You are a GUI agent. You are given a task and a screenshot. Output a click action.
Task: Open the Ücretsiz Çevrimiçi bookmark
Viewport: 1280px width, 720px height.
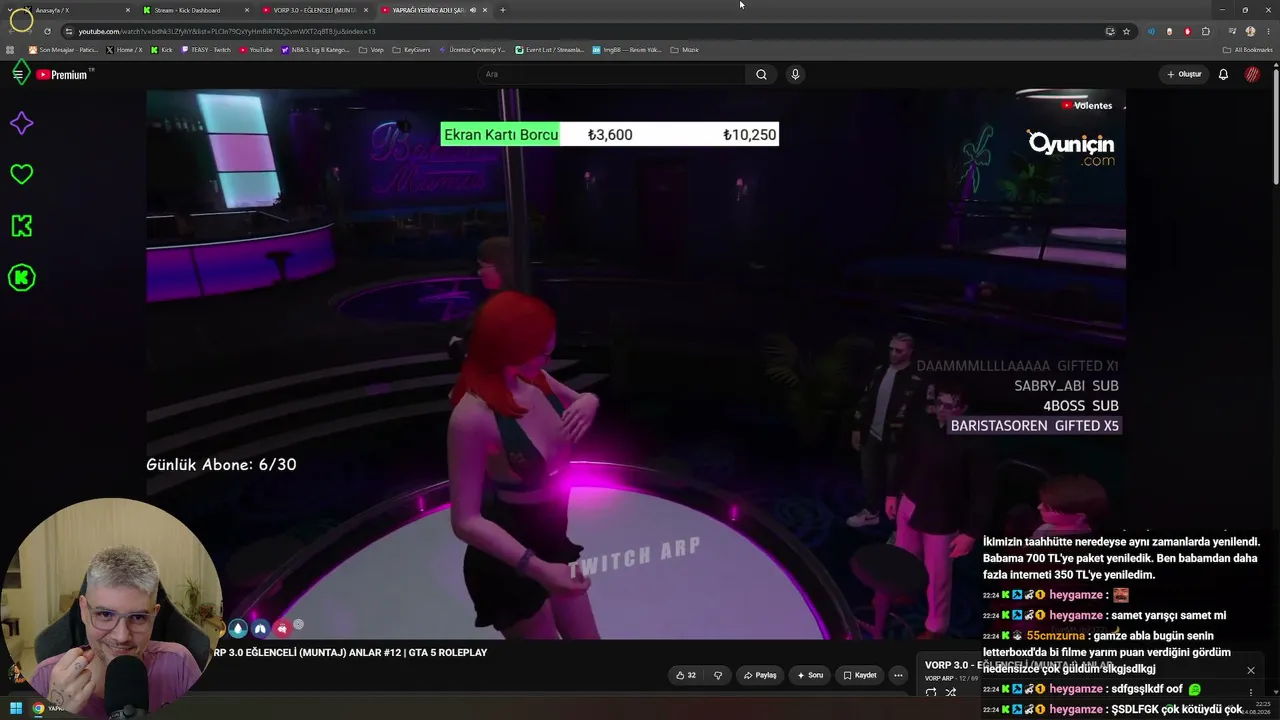(x=472, y=49)
